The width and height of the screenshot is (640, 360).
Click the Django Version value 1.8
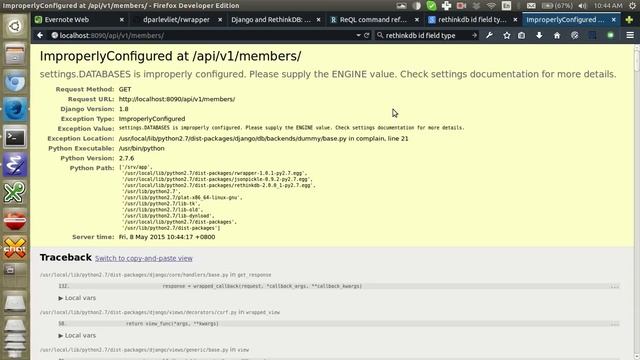coord(124,109)
